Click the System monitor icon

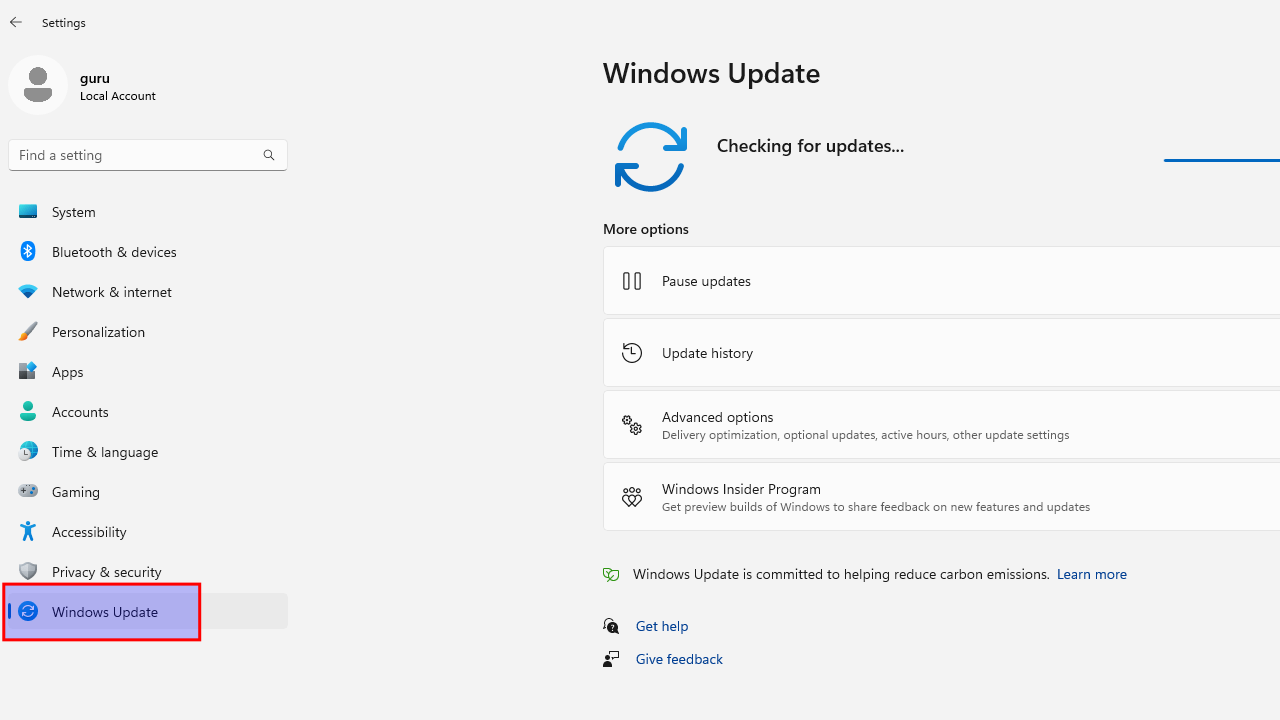(x=28, y=212)
